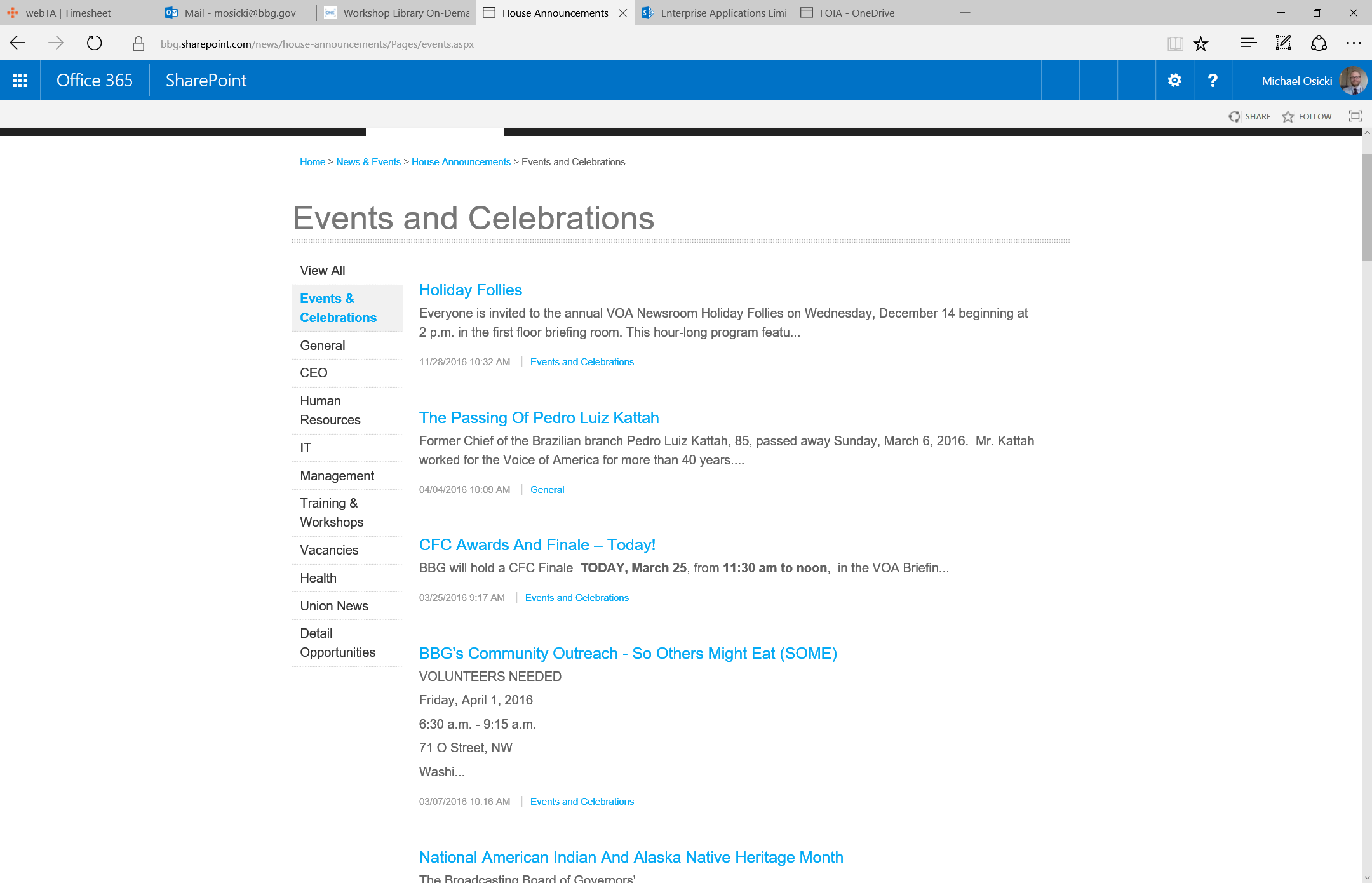The width and height of the screenshot is (1372, 883).
Task: Open National American Indian Heritage Month article
Action: tap(631, 858)
